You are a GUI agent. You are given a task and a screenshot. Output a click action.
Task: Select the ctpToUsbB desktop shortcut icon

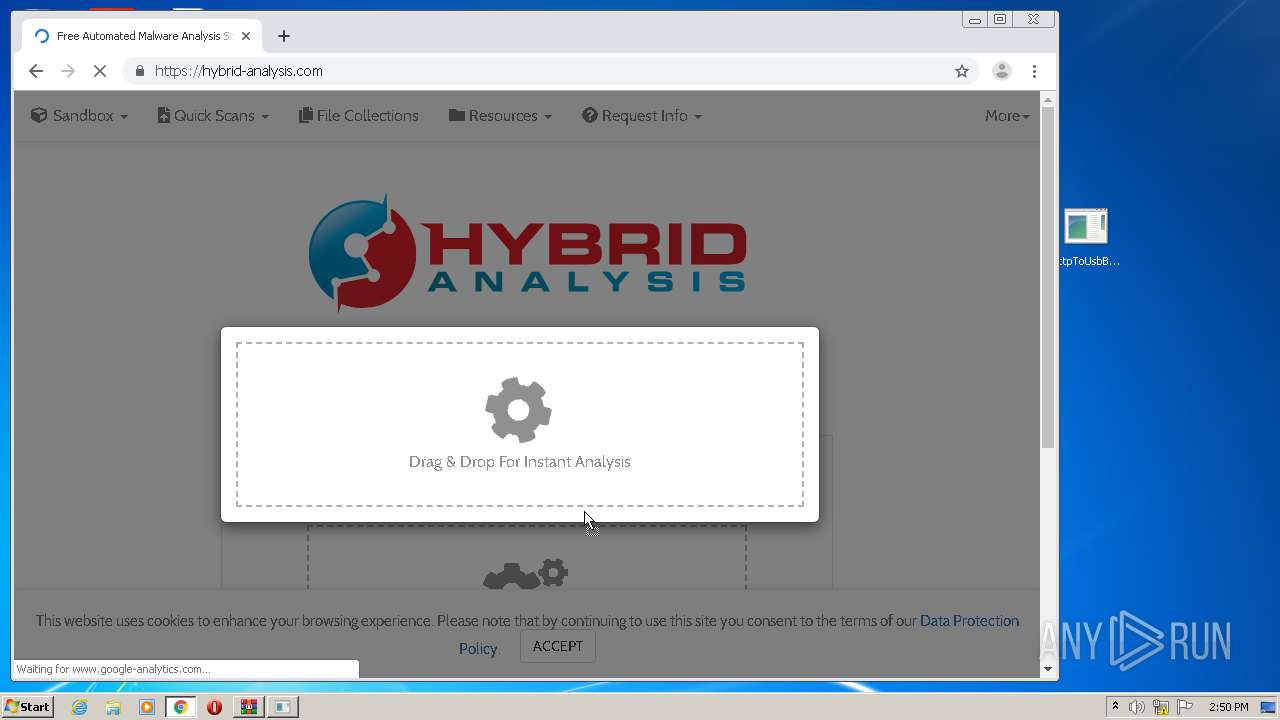1086,238
